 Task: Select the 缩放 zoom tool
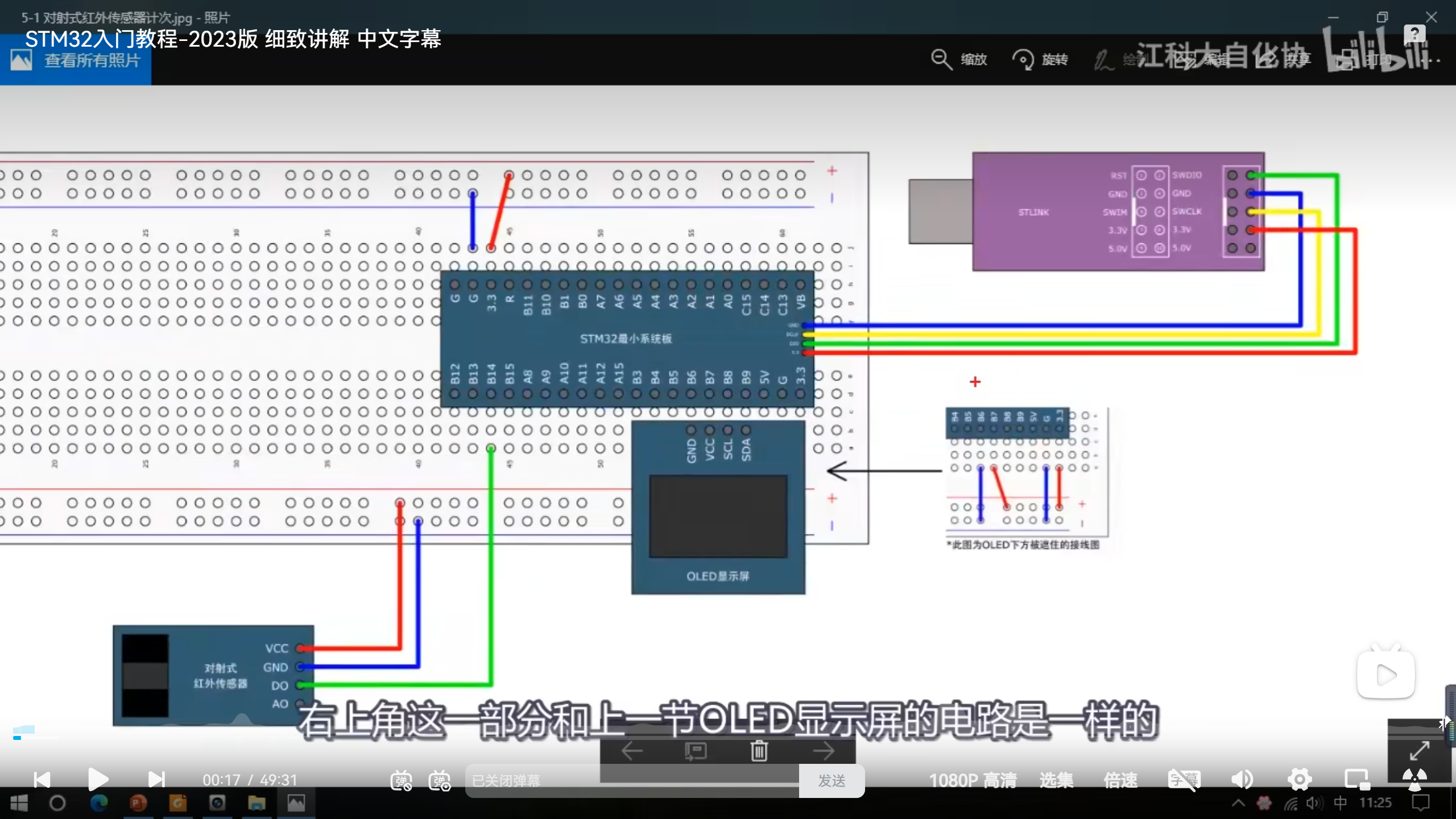[959, 59]
